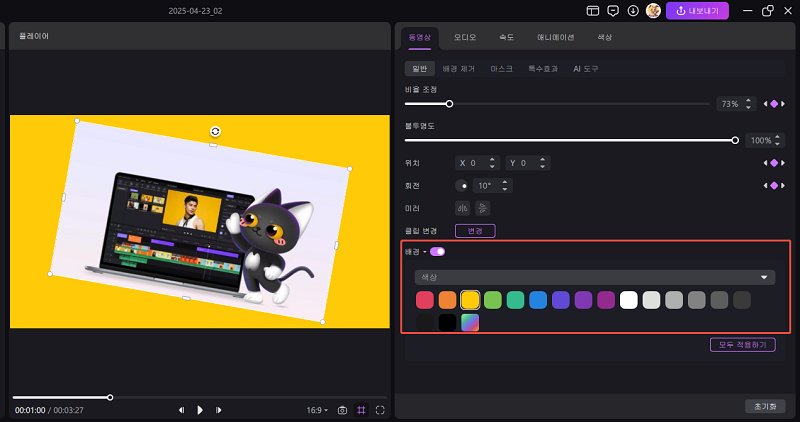The width and height of the screenshot is (800, 422).
Task: Click the X position input field
Action: point(477,163)
